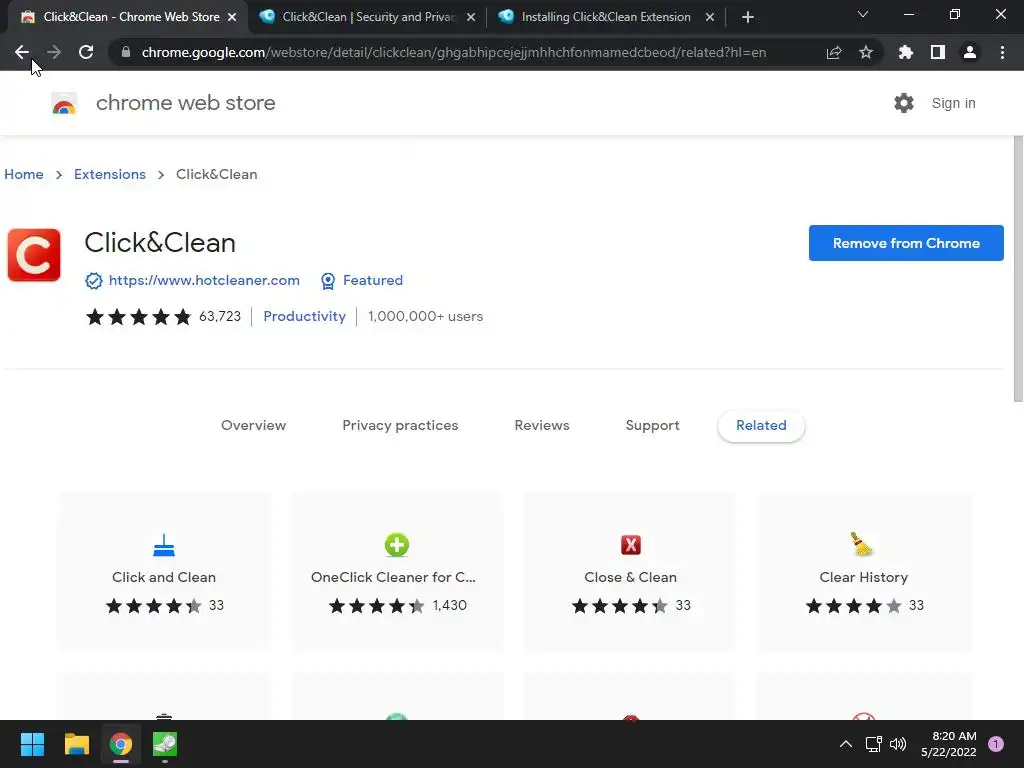1024x768 pixels.
Task: Click the 1,000,000+ users text
Action: click(425, 317)
